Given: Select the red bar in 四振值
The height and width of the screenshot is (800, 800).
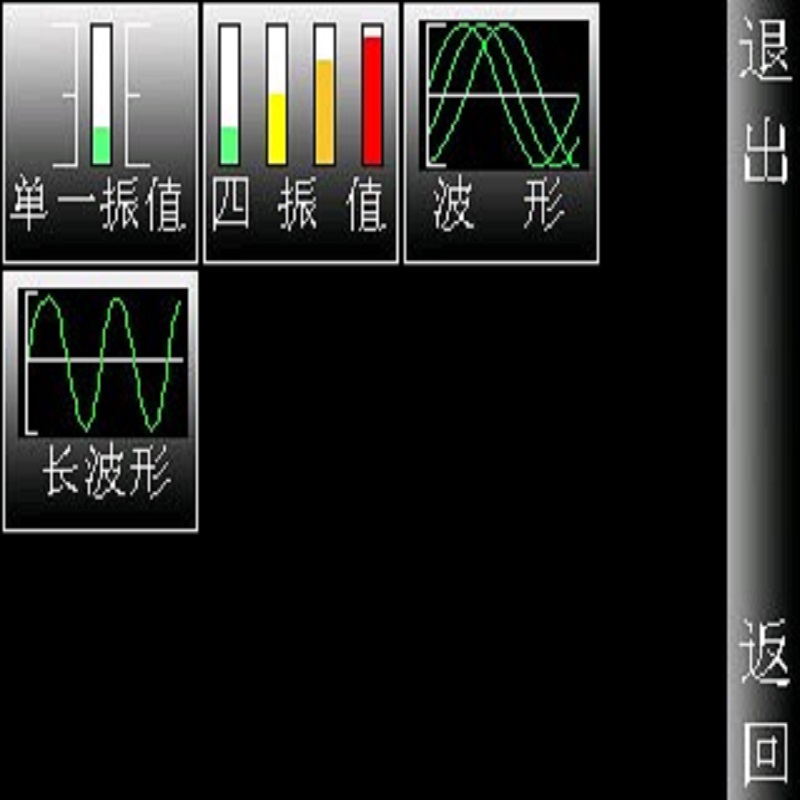Looking at the screenshot, I should [x=372, y=95].
